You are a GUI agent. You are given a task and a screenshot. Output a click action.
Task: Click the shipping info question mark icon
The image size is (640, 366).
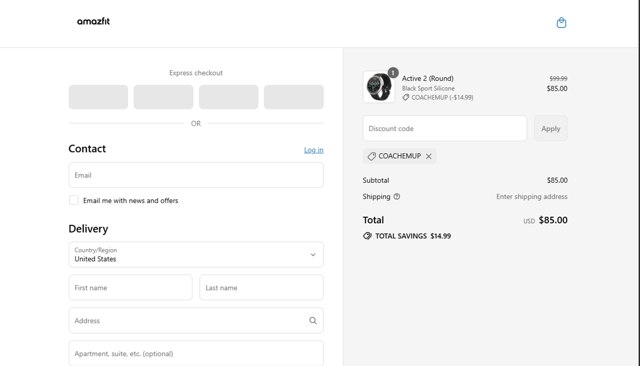click(397, 197)
